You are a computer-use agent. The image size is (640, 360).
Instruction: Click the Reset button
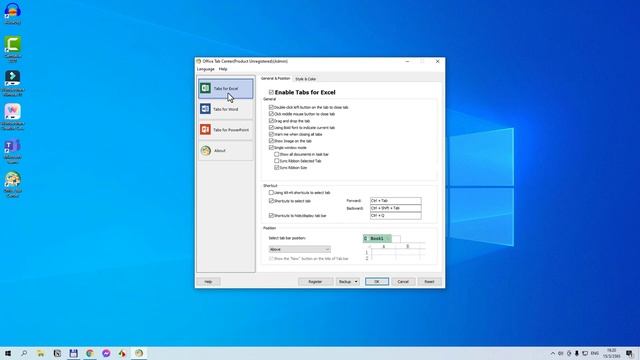[429, 282]
